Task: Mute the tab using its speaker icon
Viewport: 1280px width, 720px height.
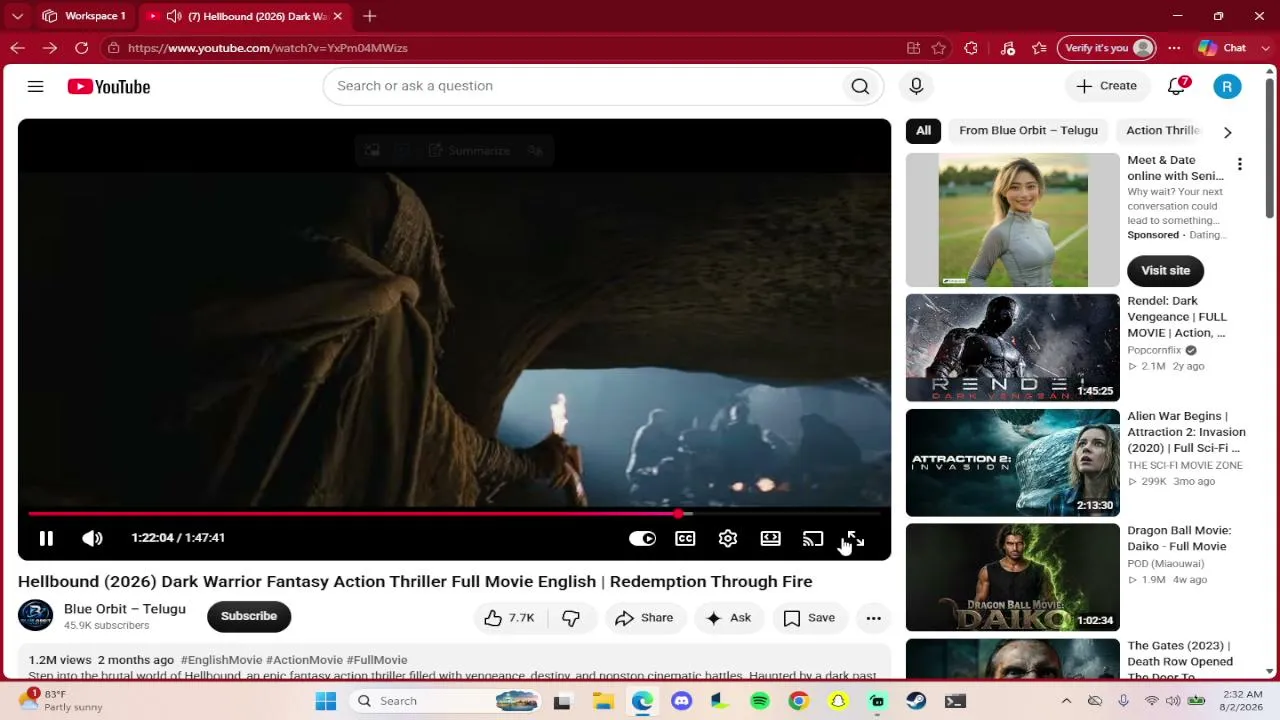Action: pyautogui.click(x=174, y=16)
